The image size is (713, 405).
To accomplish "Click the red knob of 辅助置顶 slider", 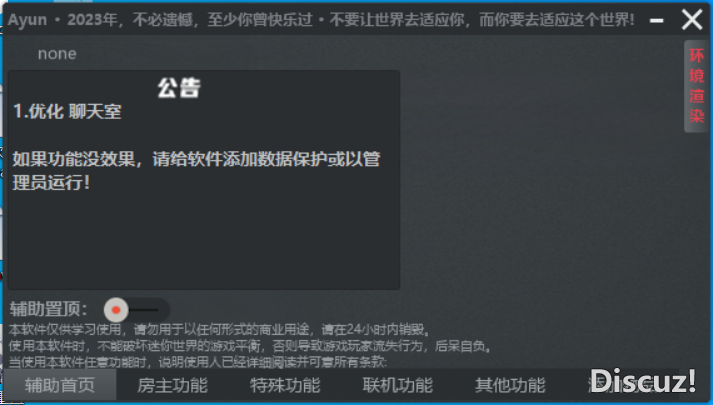I will coord(116,310).
